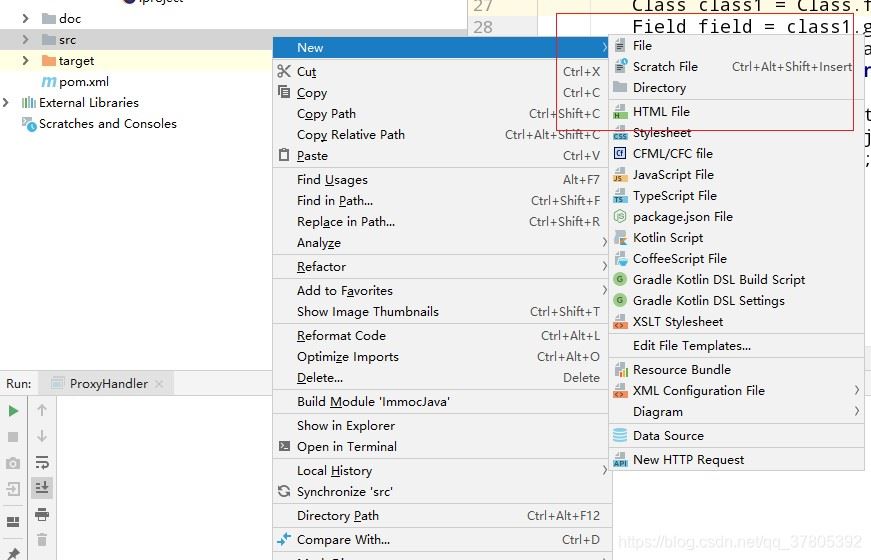Select pom.xml in the project tree

(x=84, y=82)
